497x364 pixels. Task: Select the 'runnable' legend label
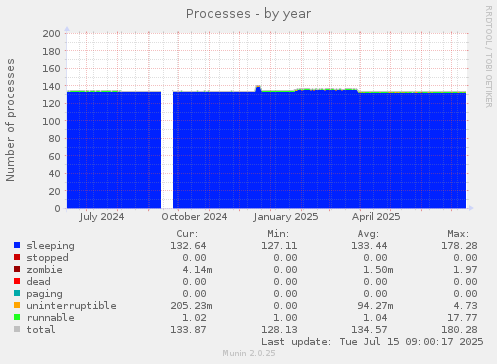(50, 318)
